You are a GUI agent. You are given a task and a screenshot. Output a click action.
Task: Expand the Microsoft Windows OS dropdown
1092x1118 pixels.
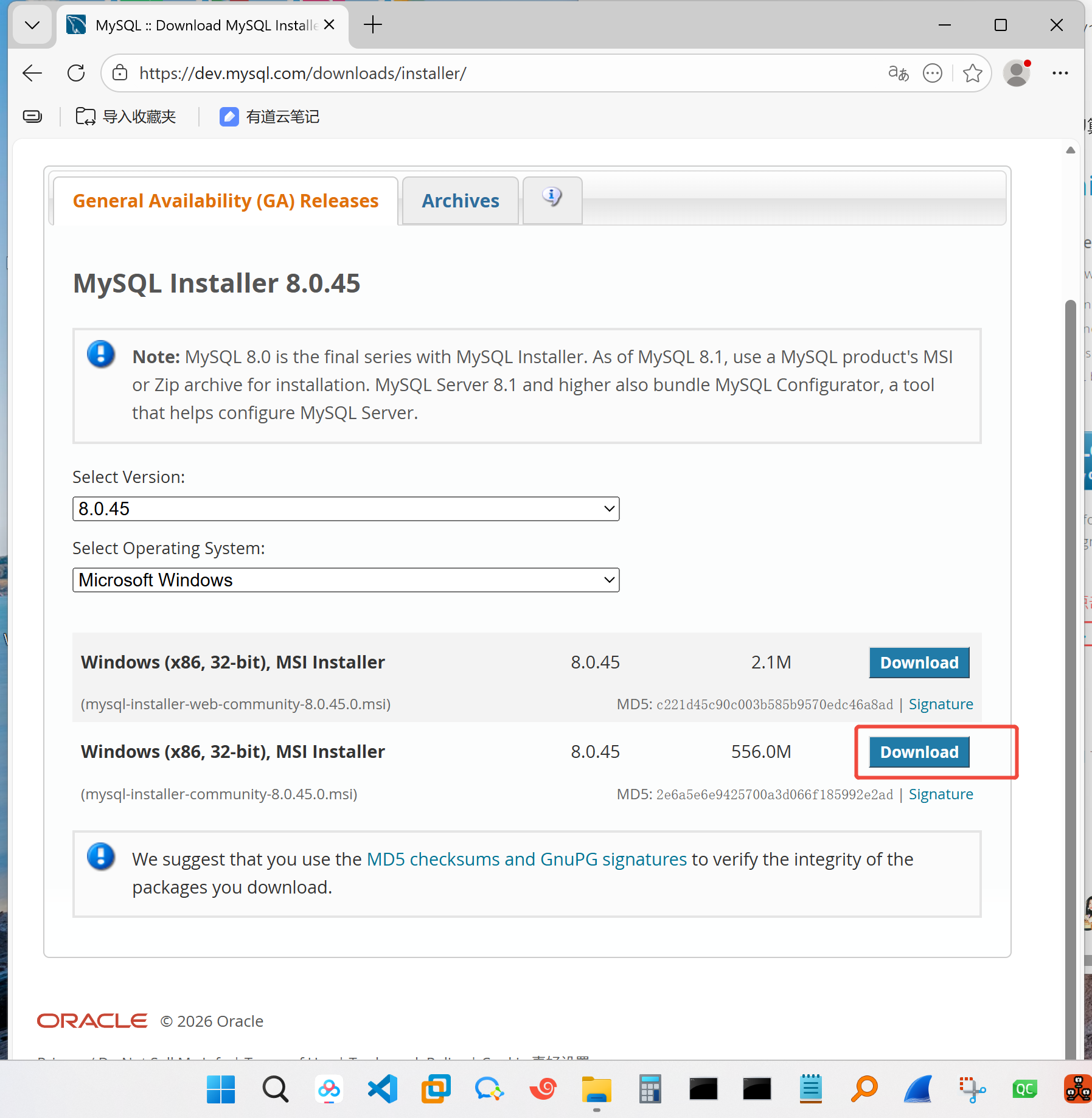(346, 580)
